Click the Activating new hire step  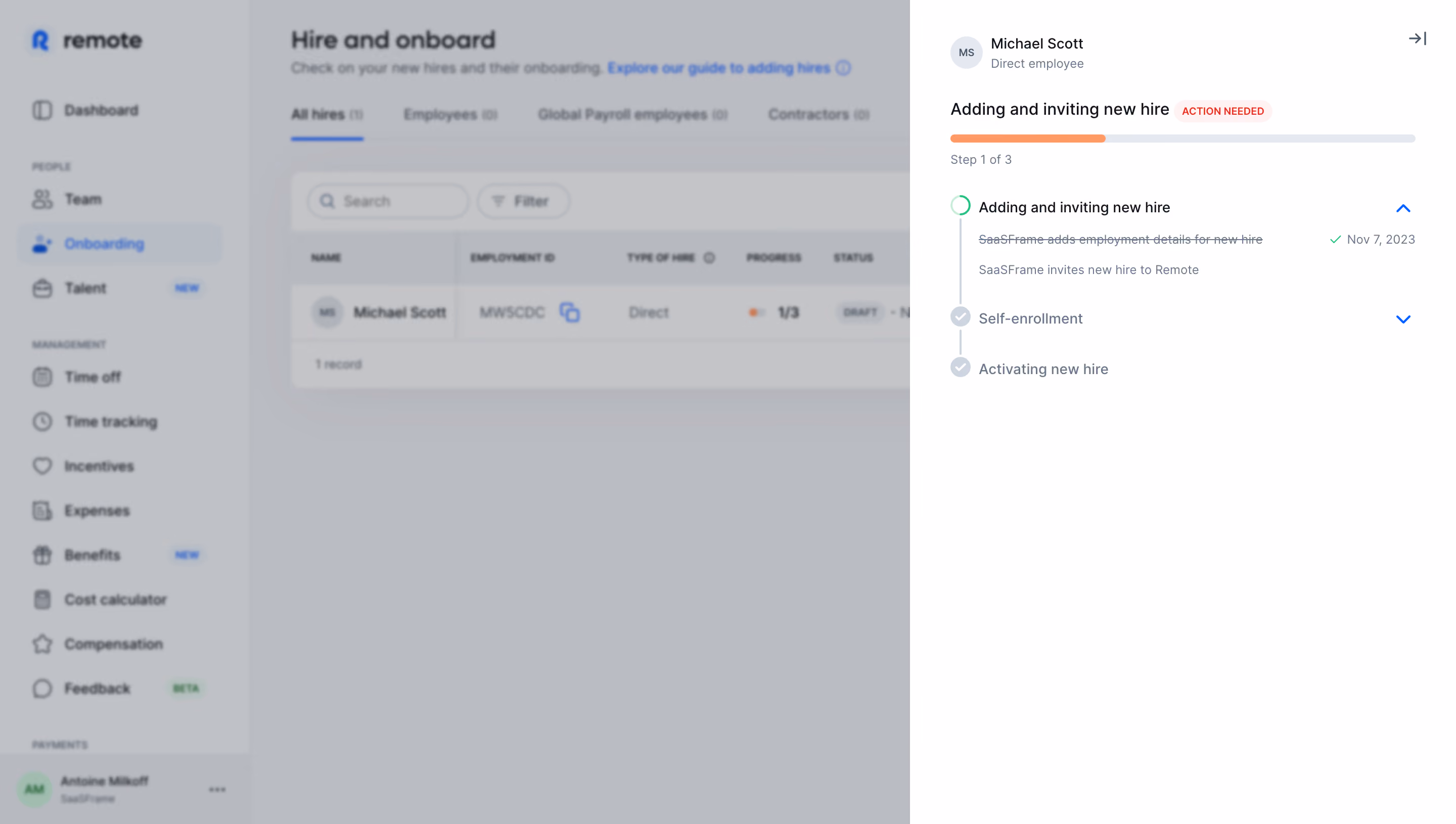[1043, 369]
